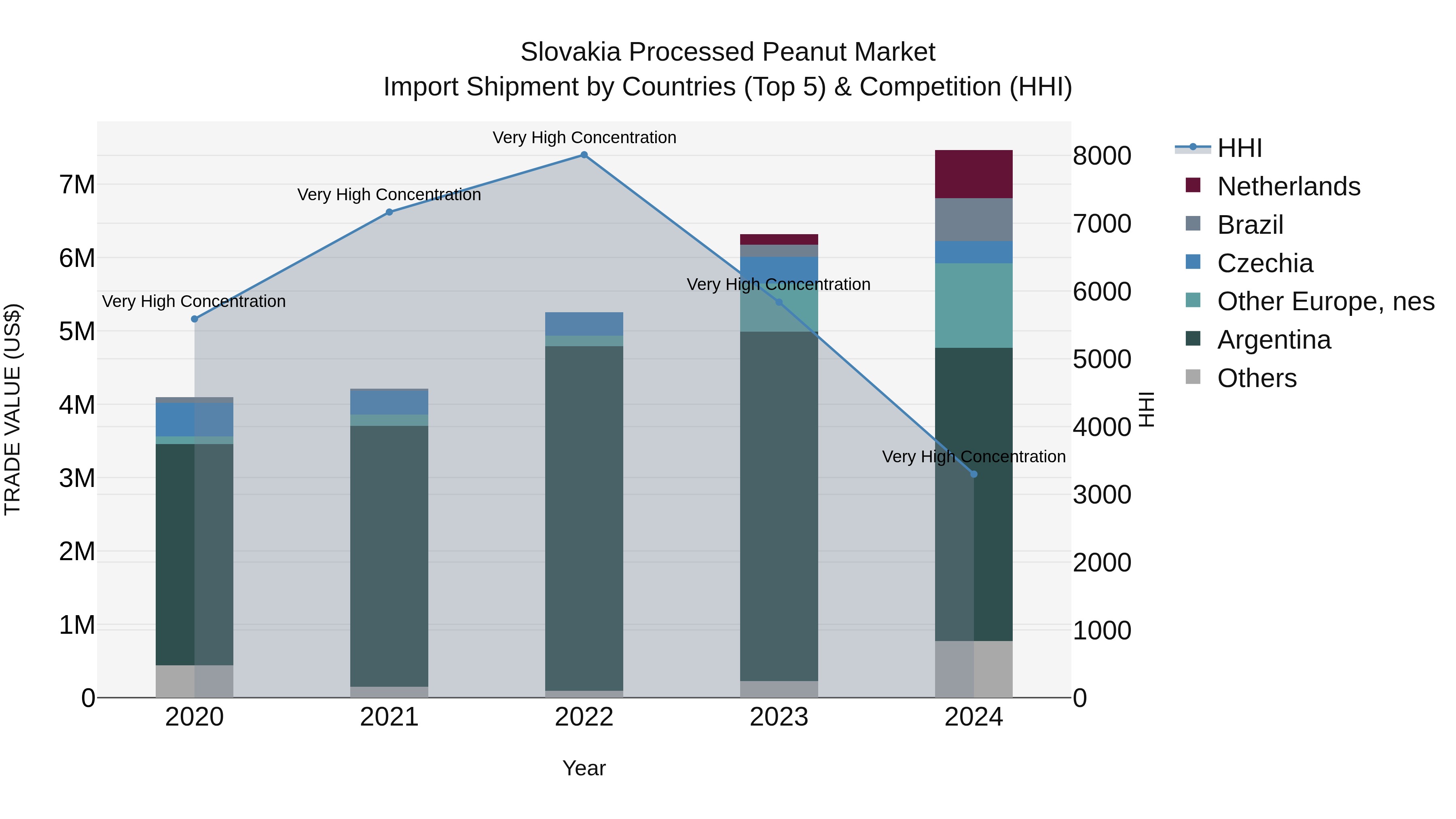Click the 2020 Very High Concentration annotation

(194, 301)
